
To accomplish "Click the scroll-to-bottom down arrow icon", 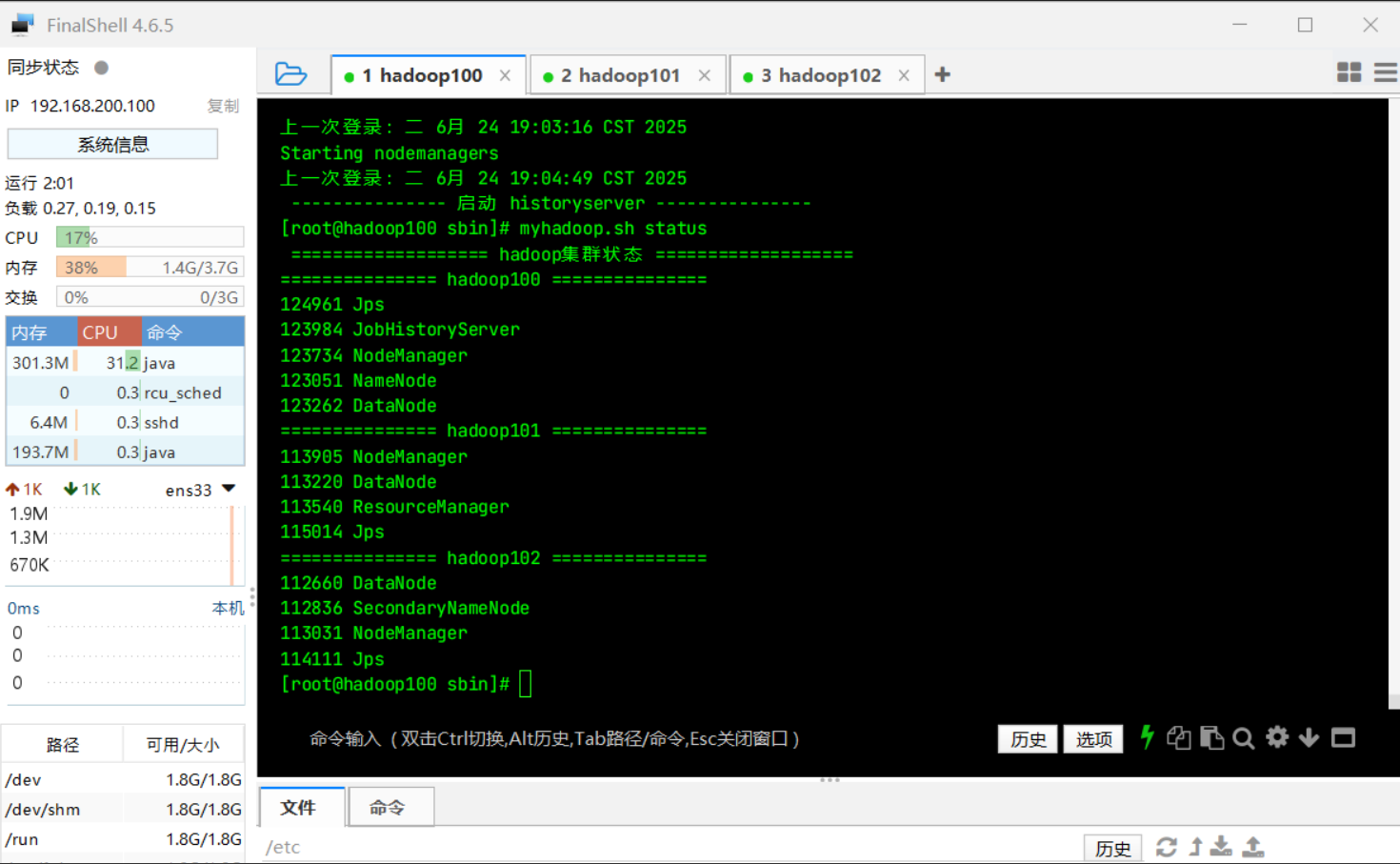I will (x=1310, y=738).
